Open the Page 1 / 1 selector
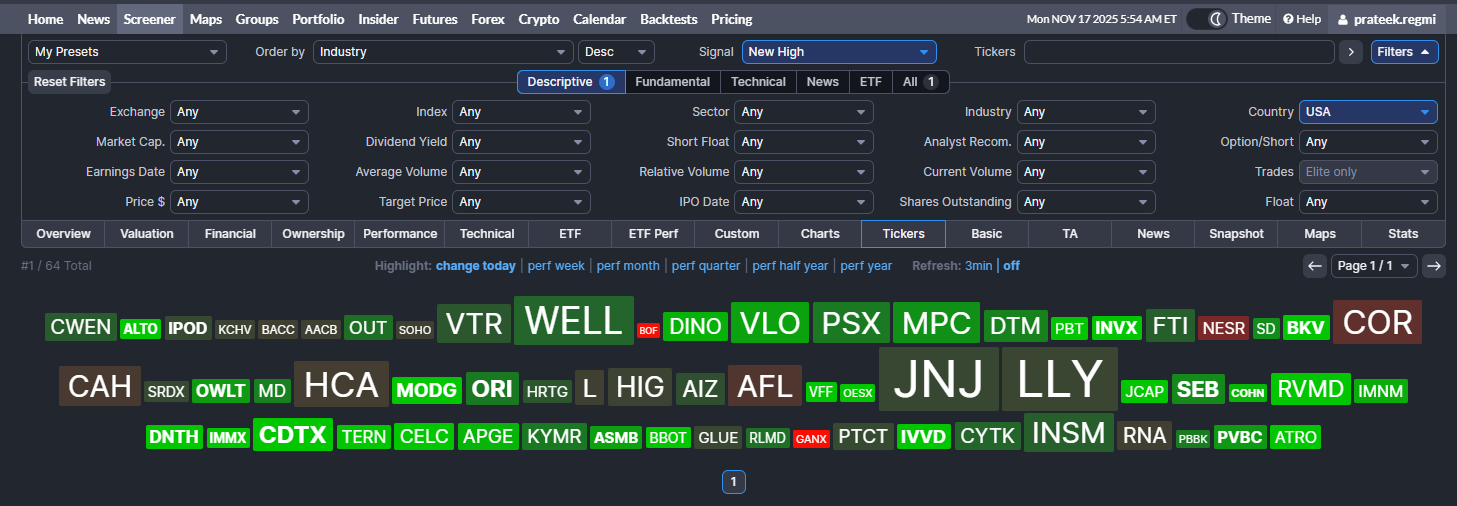The height and width of the screenshot is (506, 1457). pos(1374,266)
